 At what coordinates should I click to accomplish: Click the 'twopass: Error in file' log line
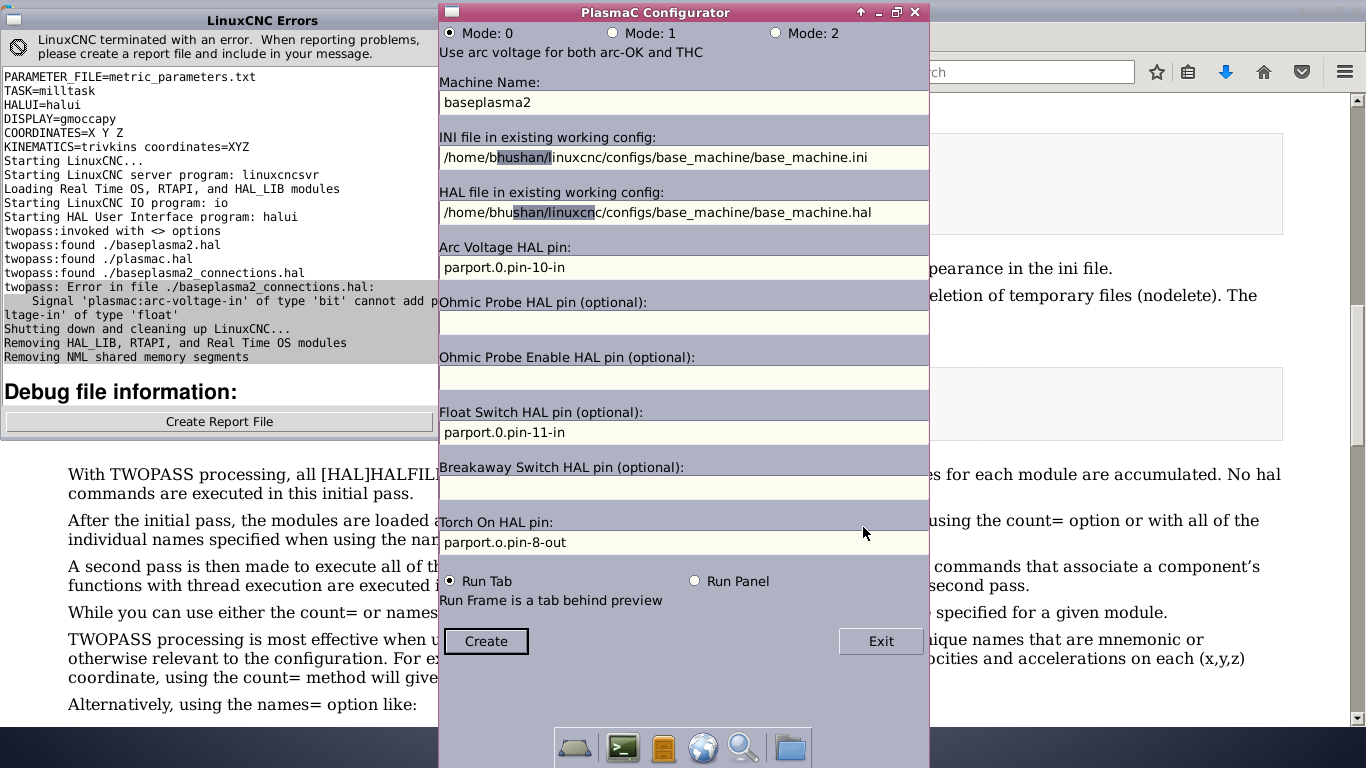pos(189,287)
